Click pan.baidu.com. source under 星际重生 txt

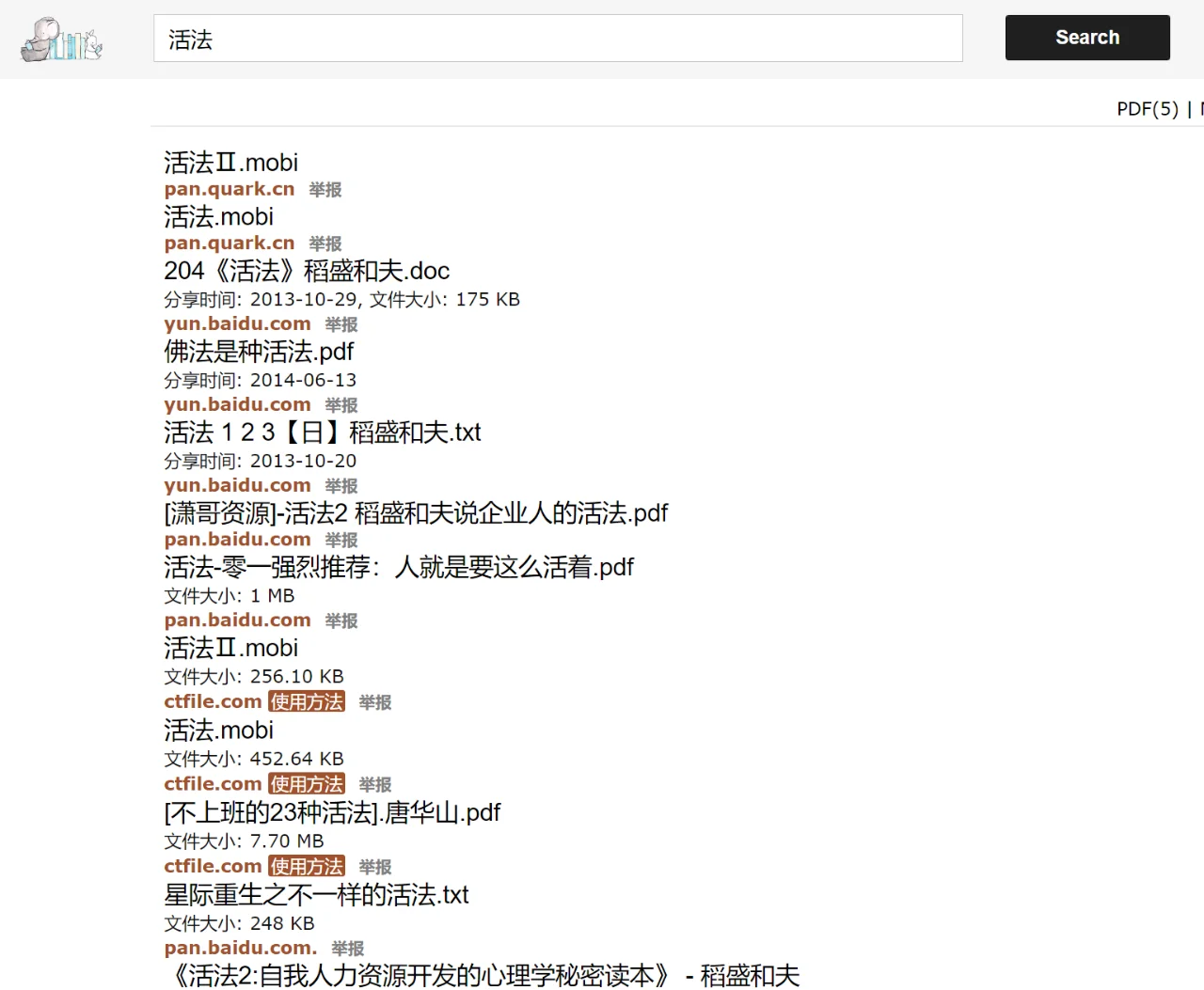pyautogui.click(x=241, y=949)
